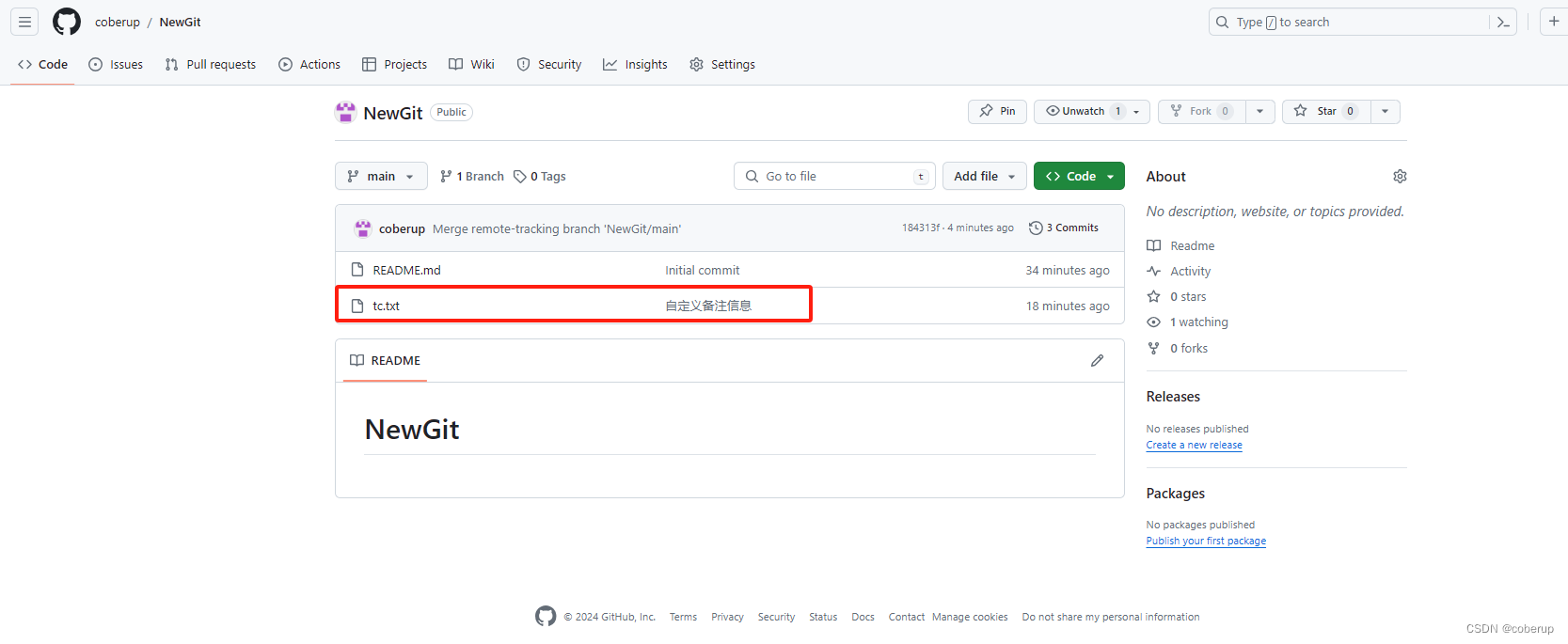Open the README.md file
Screen dimensions: 1568x644
pyautogui.click(x=406, y=270)
